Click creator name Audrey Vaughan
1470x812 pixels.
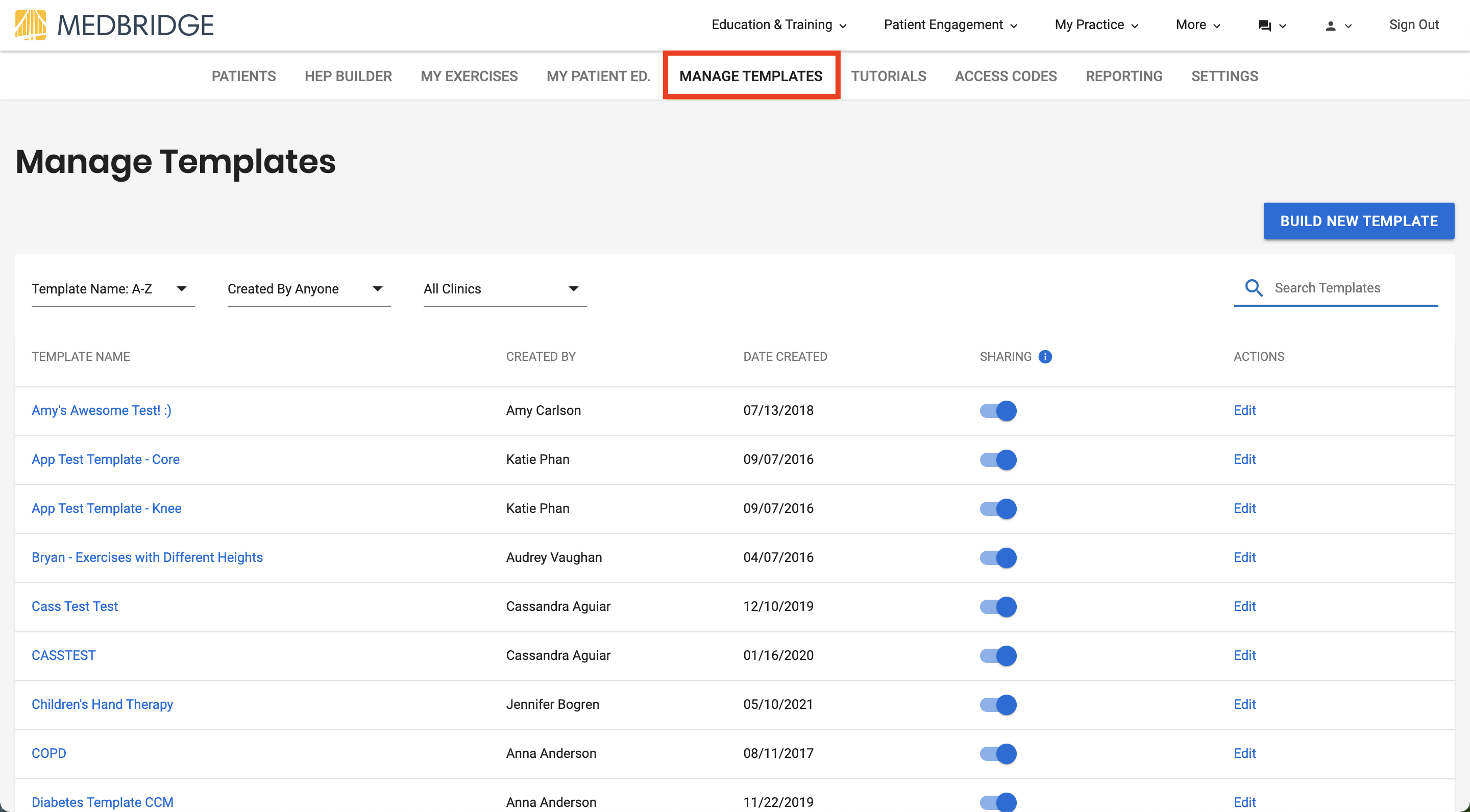pyautogui.click(x=554, y=557)
